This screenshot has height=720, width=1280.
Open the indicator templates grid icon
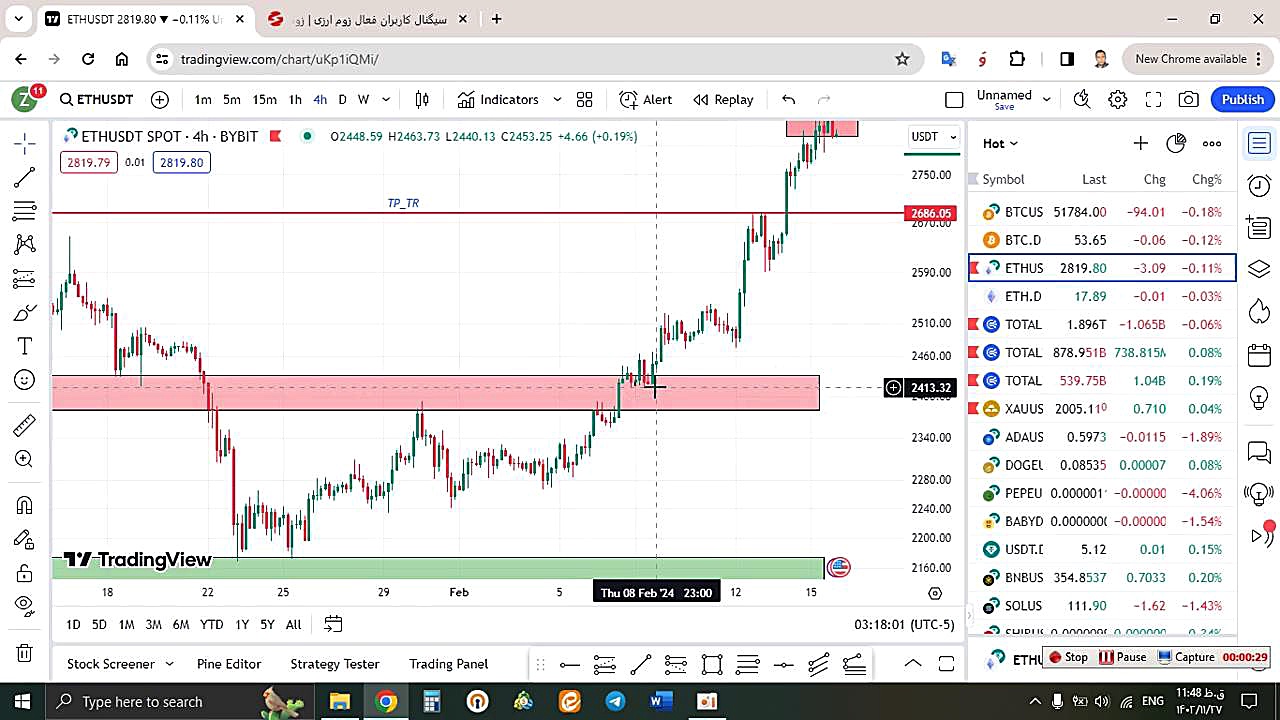pyautogui.click(x=585, y=99)
